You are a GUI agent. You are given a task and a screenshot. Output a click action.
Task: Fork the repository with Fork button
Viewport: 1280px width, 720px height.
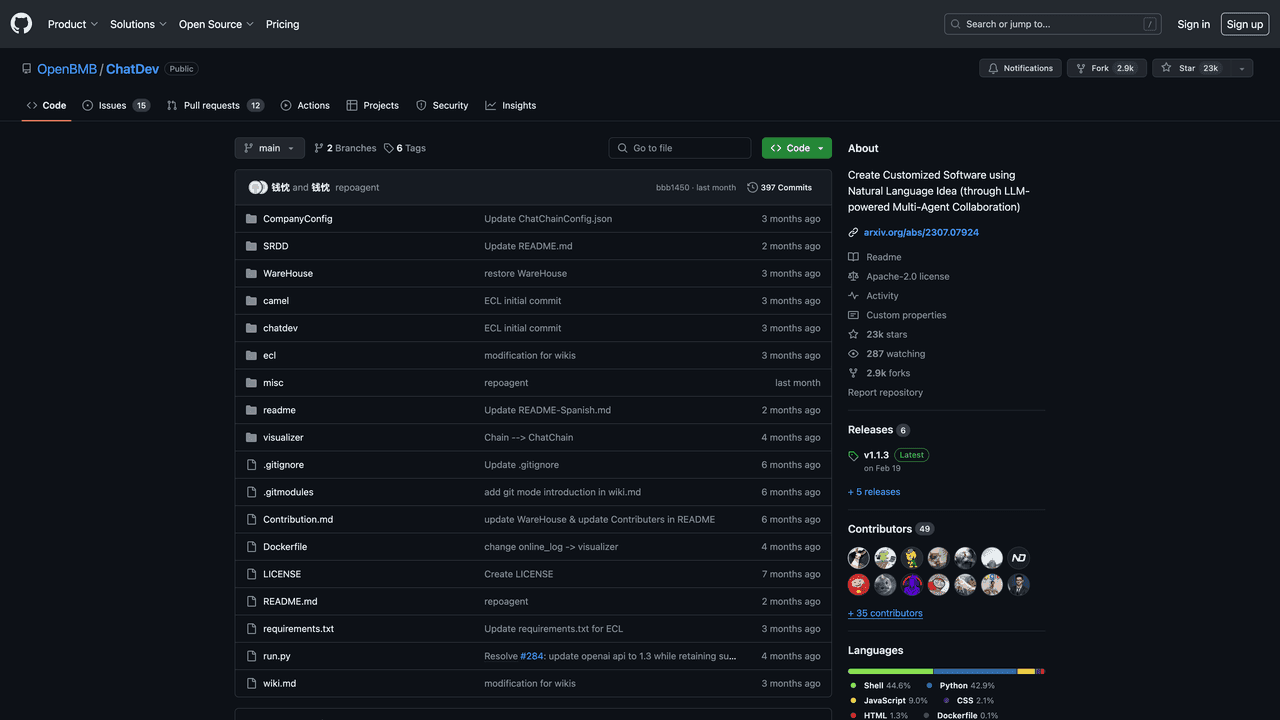1105,68
